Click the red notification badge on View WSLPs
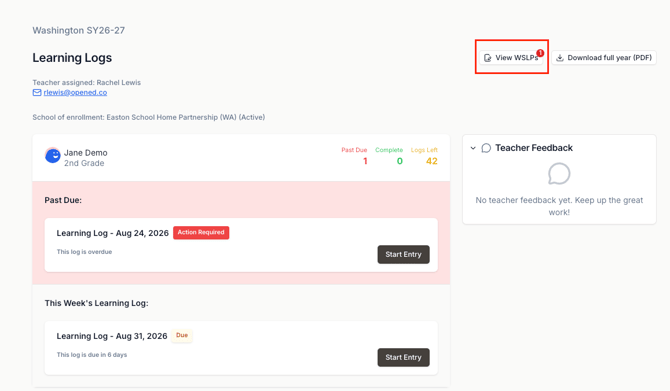This screenshot has width=670, height=391. 540,53
